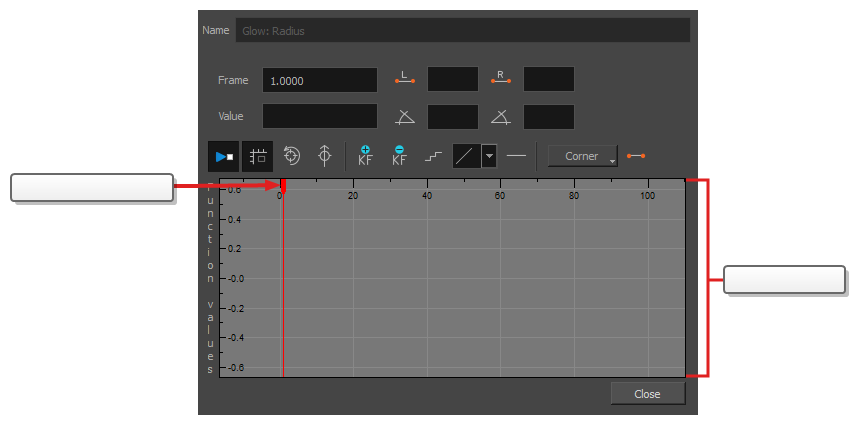Viewport: 861px width, 425px height.
Task: Click the Frame input field
Action: click(320, 81)
